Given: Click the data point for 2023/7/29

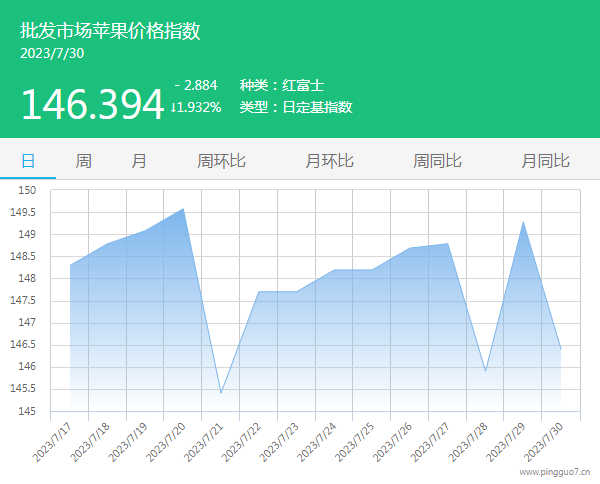Looking at the screenshot, I should click(x=523, y=222).
